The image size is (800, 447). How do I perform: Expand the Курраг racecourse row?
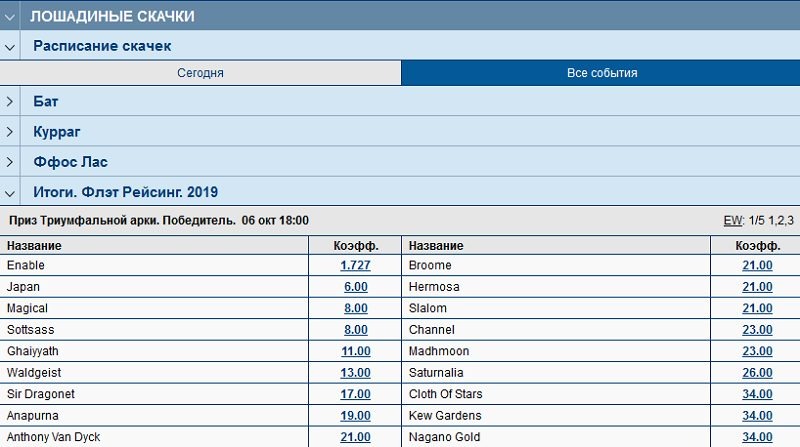[x=10, y=132]
